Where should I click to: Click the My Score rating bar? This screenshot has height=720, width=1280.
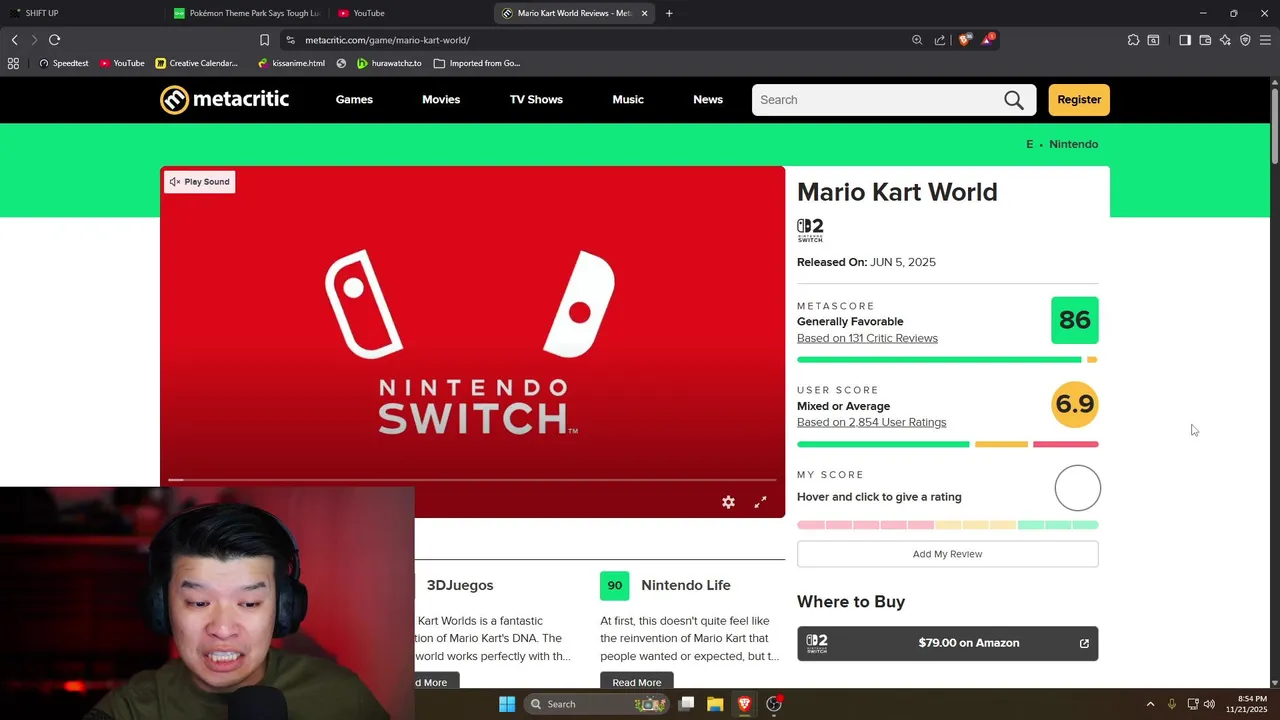point(947,525)
